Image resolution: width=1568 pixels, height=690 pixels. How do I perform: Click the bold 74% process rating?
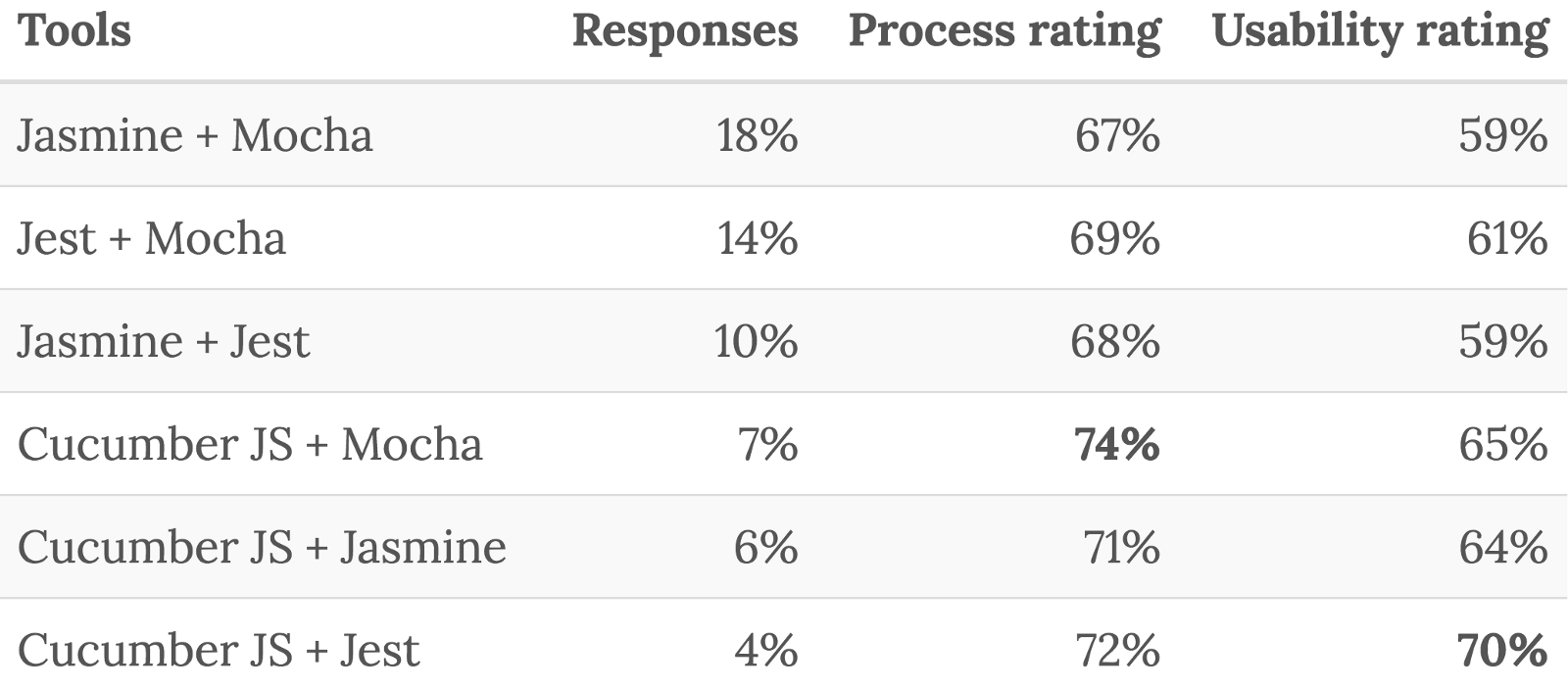point(1116,445)
